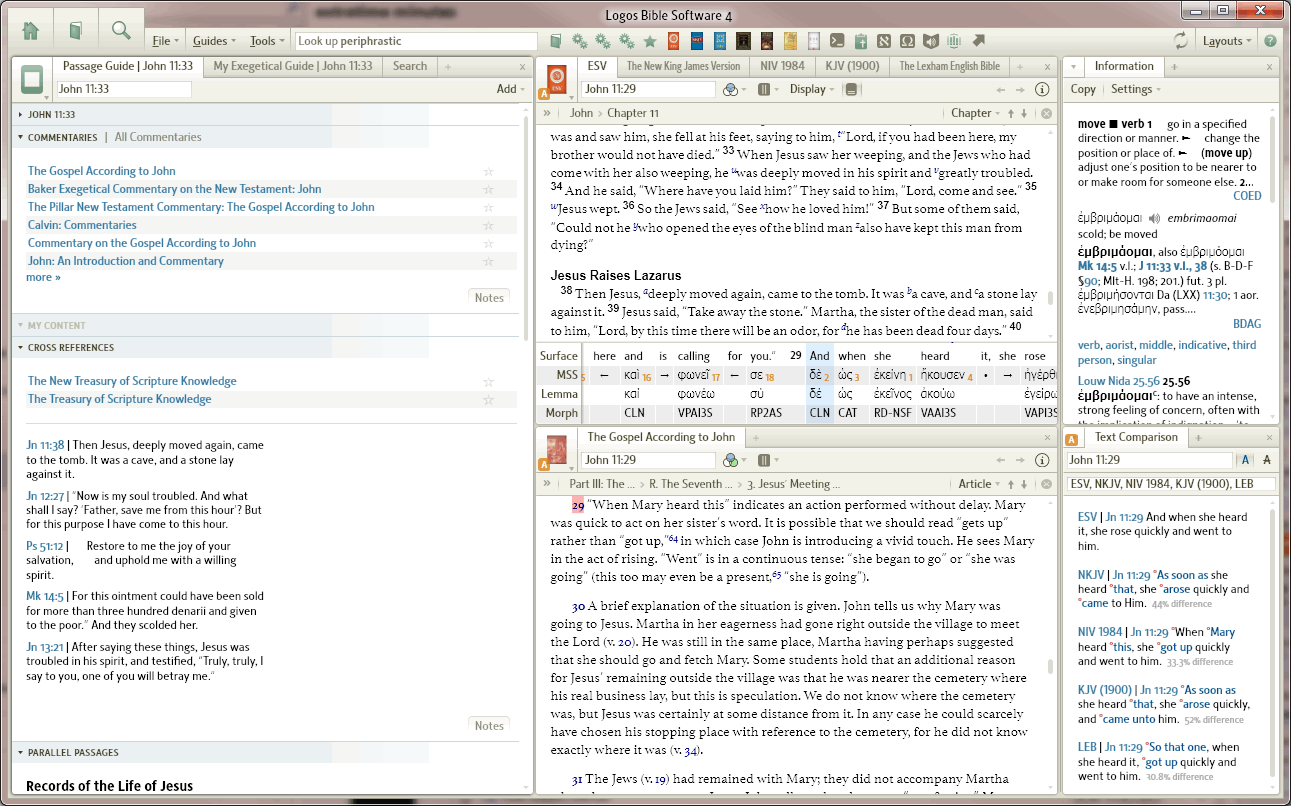Open Baker Exegetical Commentary on the New Testament link
The height and width of the screenshot is (806, 1291).
(175, 189)
